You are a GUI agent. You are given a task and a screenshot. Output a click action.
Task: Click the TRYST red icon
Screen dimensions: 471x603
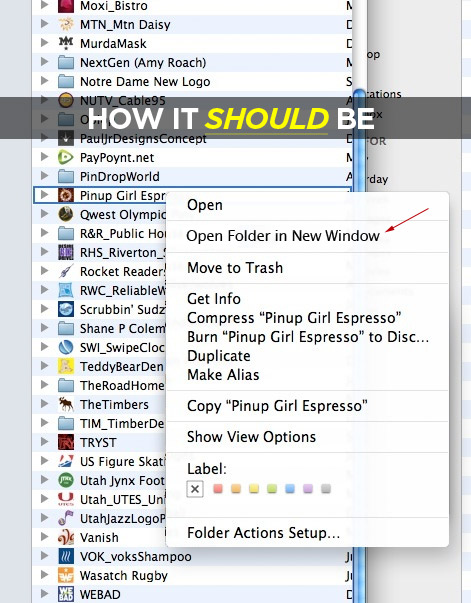click(66, 442)
